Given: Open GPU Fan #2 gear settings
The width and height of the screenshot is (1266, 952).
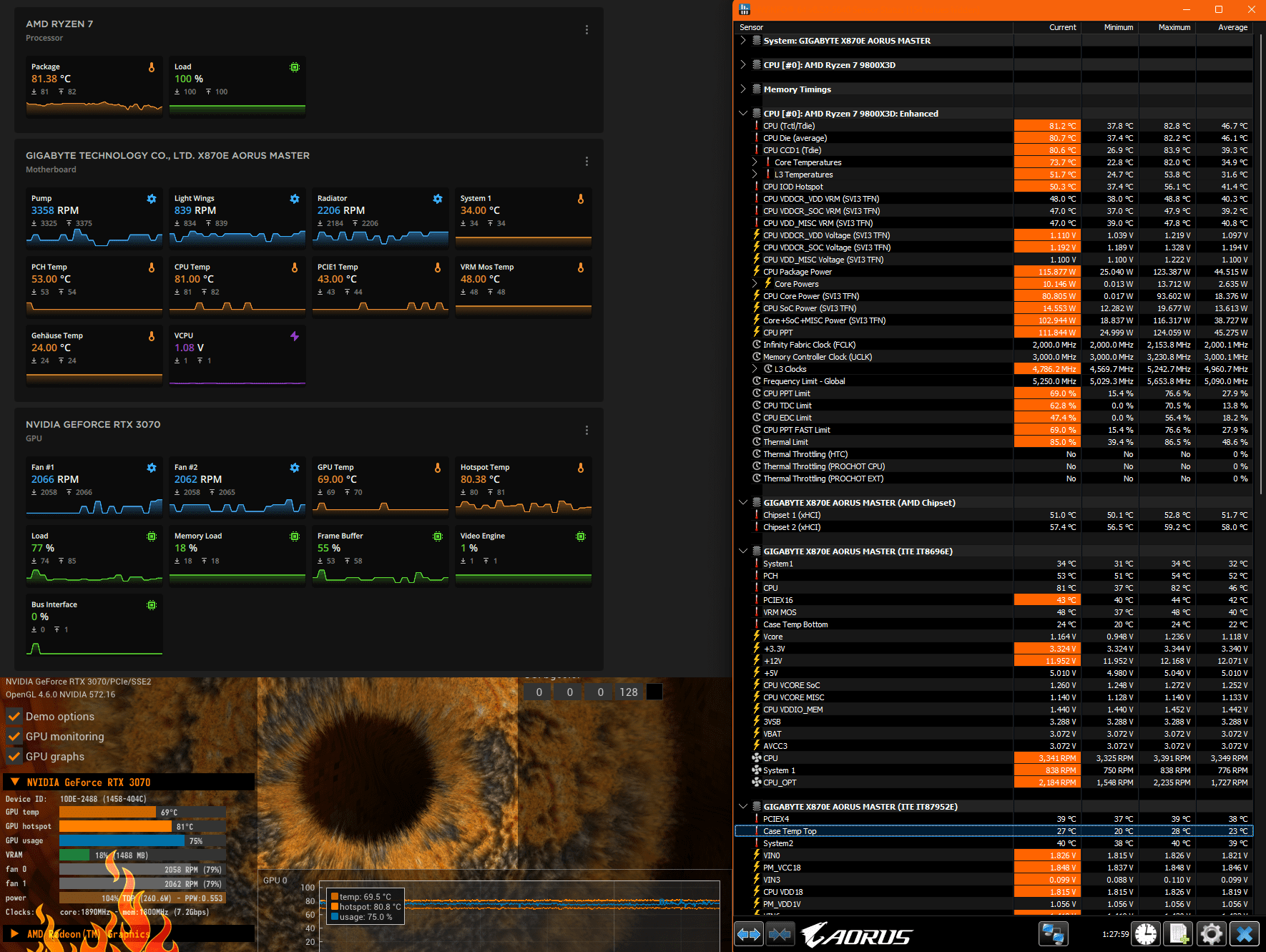Looking at the screenshot, I should (295, 468).
